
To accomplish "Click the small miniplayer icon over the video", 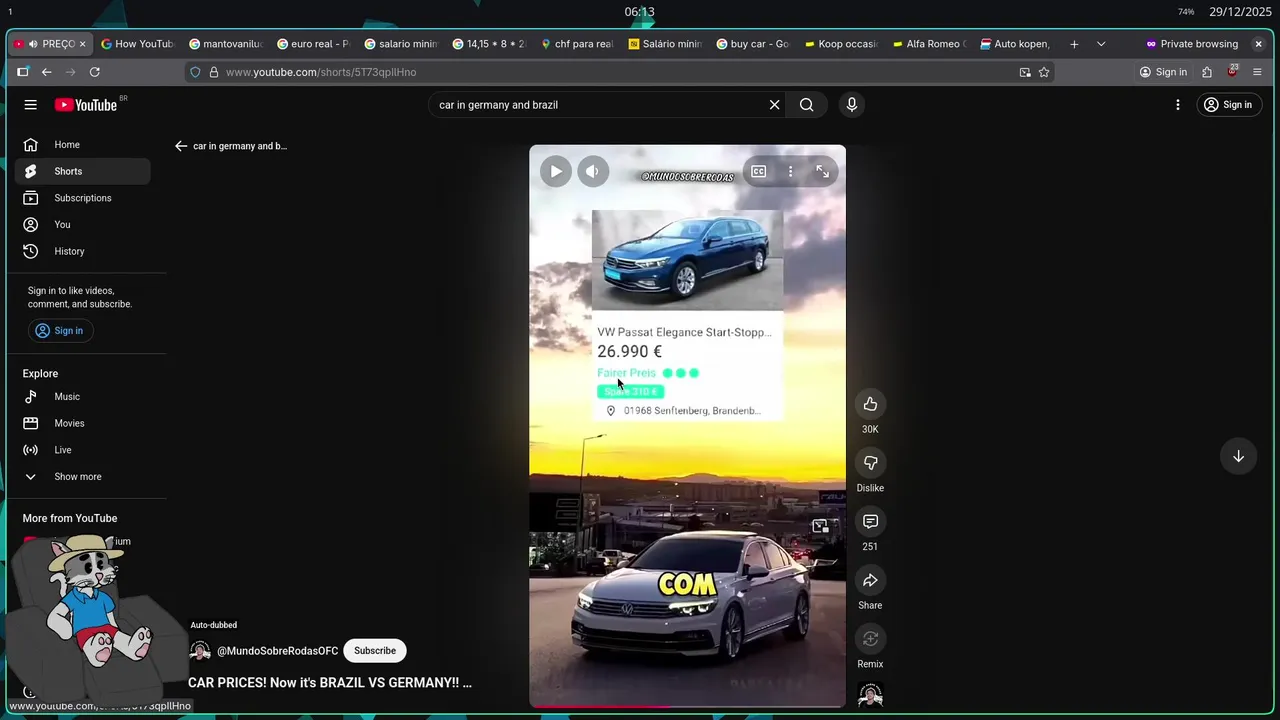I will 820,526.
